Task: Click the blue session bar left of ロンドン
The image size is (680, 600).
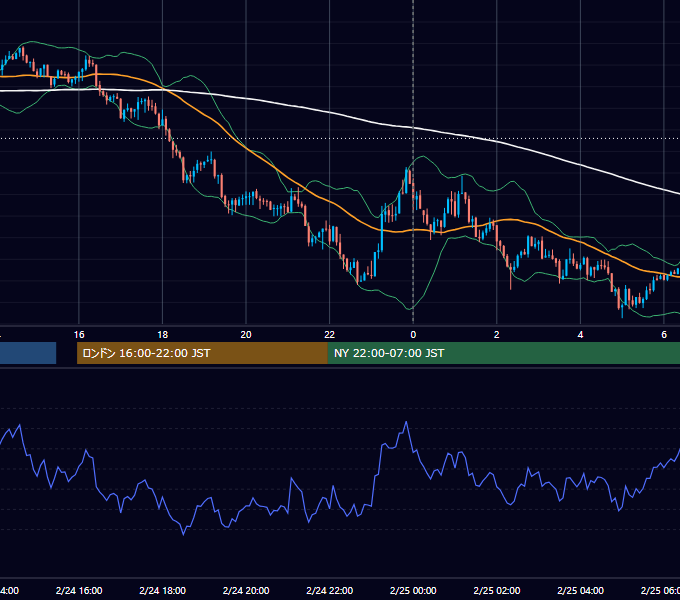Action: [28, 353]
